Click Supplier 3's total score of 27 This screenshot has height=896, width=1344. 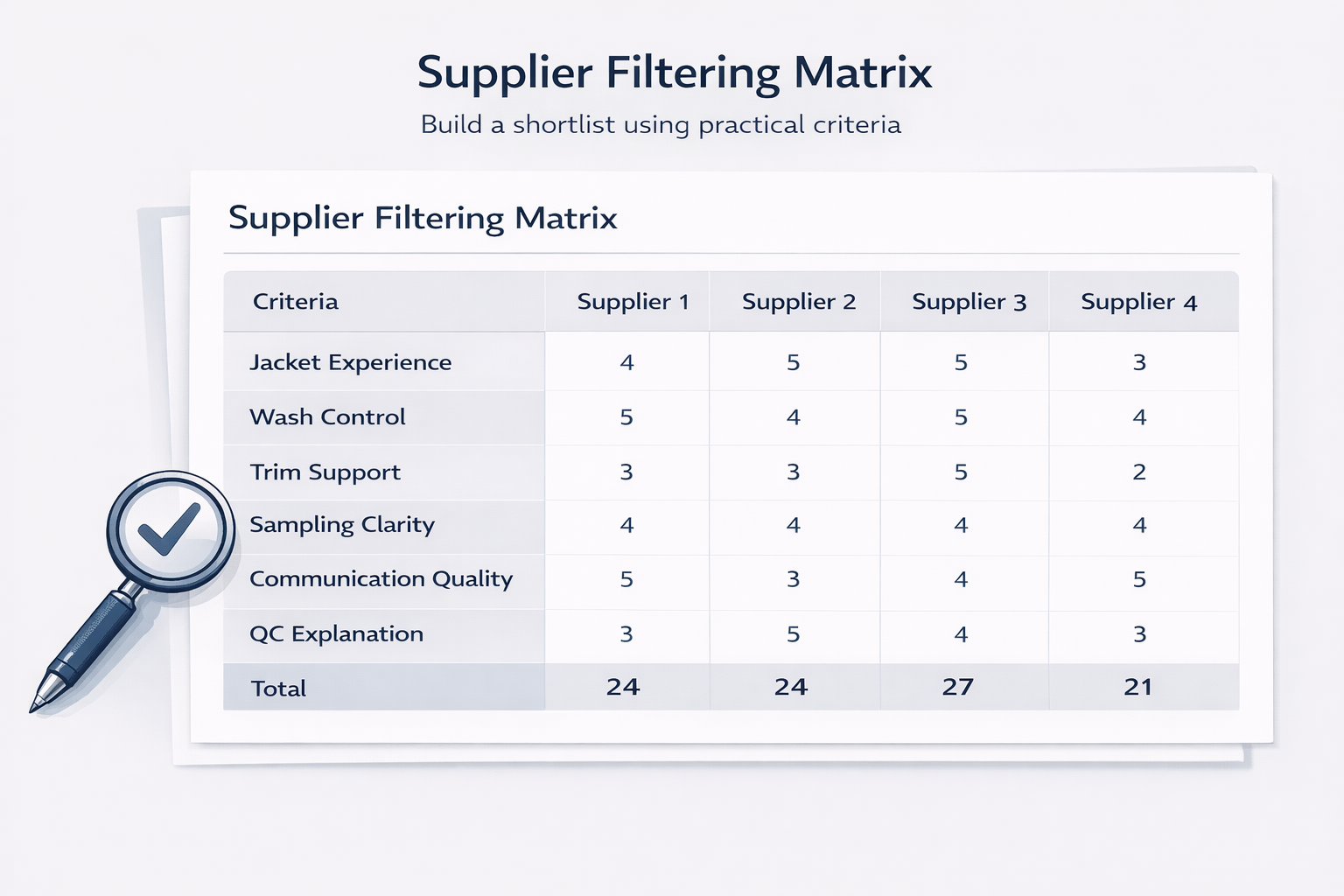958,687
